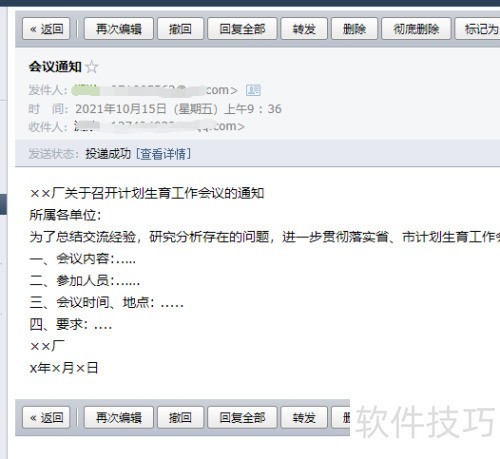Click bottom 转发 button
The image size is (500, 459).
tap(304, 417)
